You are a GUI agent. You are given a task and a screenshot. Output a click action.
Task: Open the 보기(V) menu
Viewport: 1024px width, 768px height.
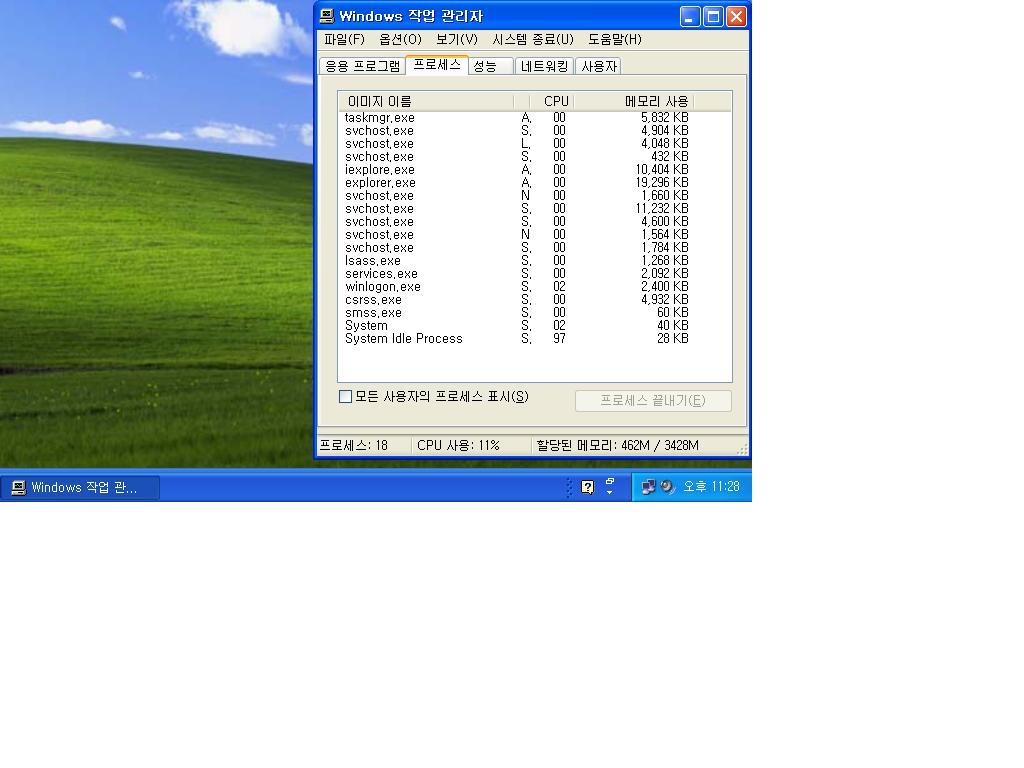(456, 39)
